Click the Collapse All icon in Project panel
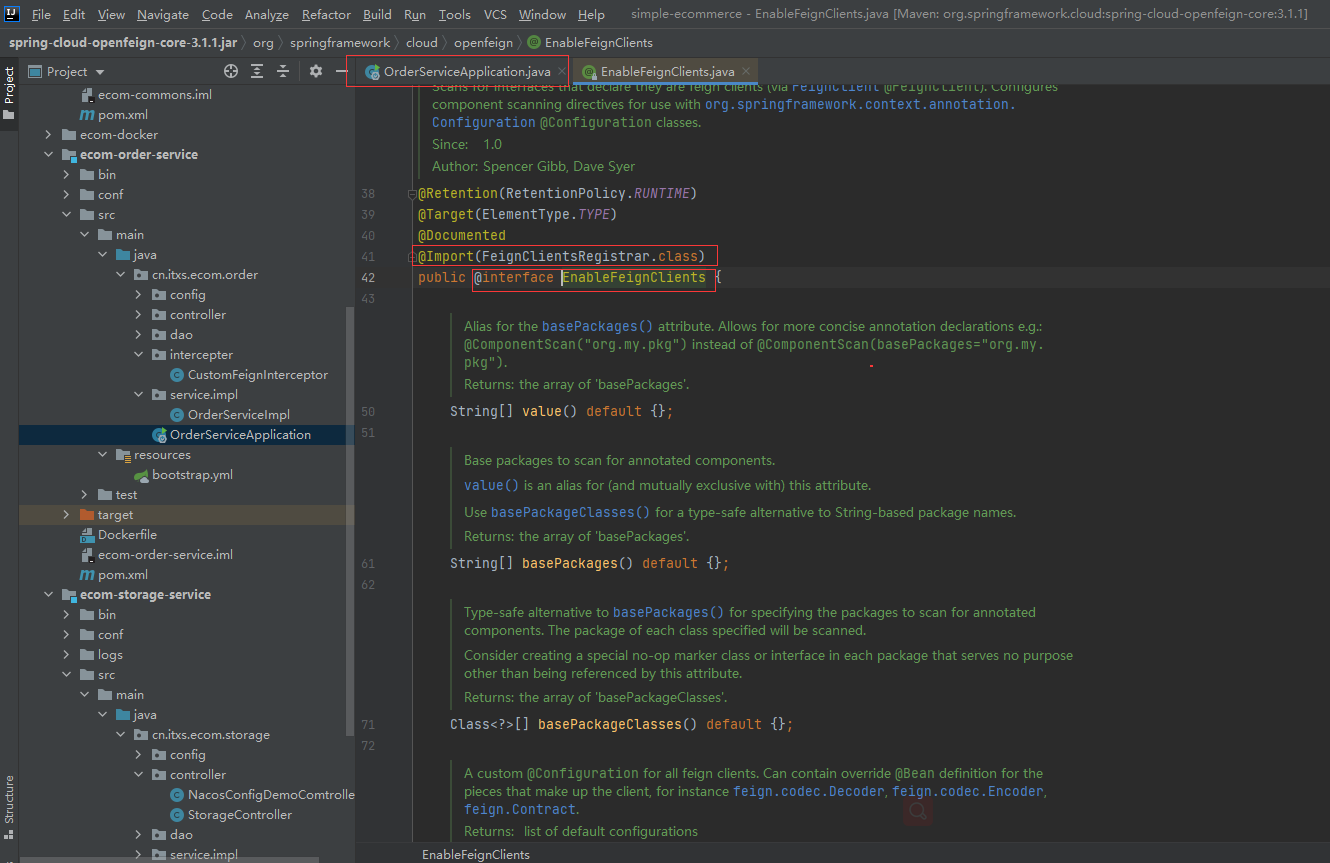This screenshot has height=863, width=1330. click(283, 71)
